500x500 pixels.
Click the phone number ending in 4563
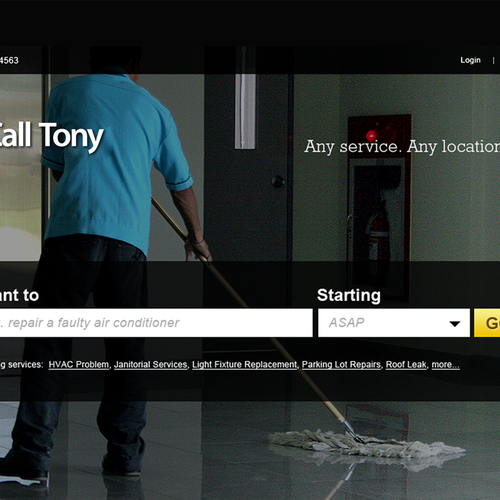[9, 60]
